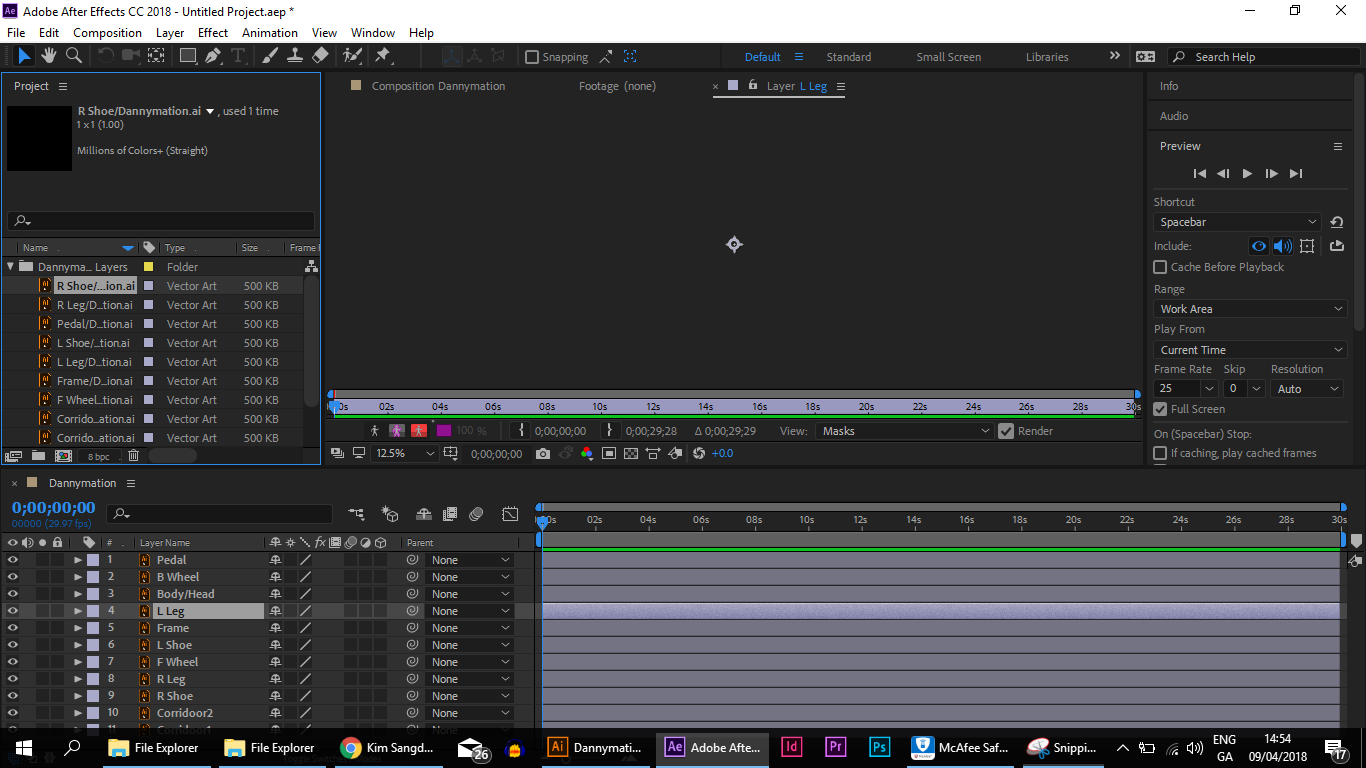Open the Resolution Auto dropdown

pos(1306,389)
